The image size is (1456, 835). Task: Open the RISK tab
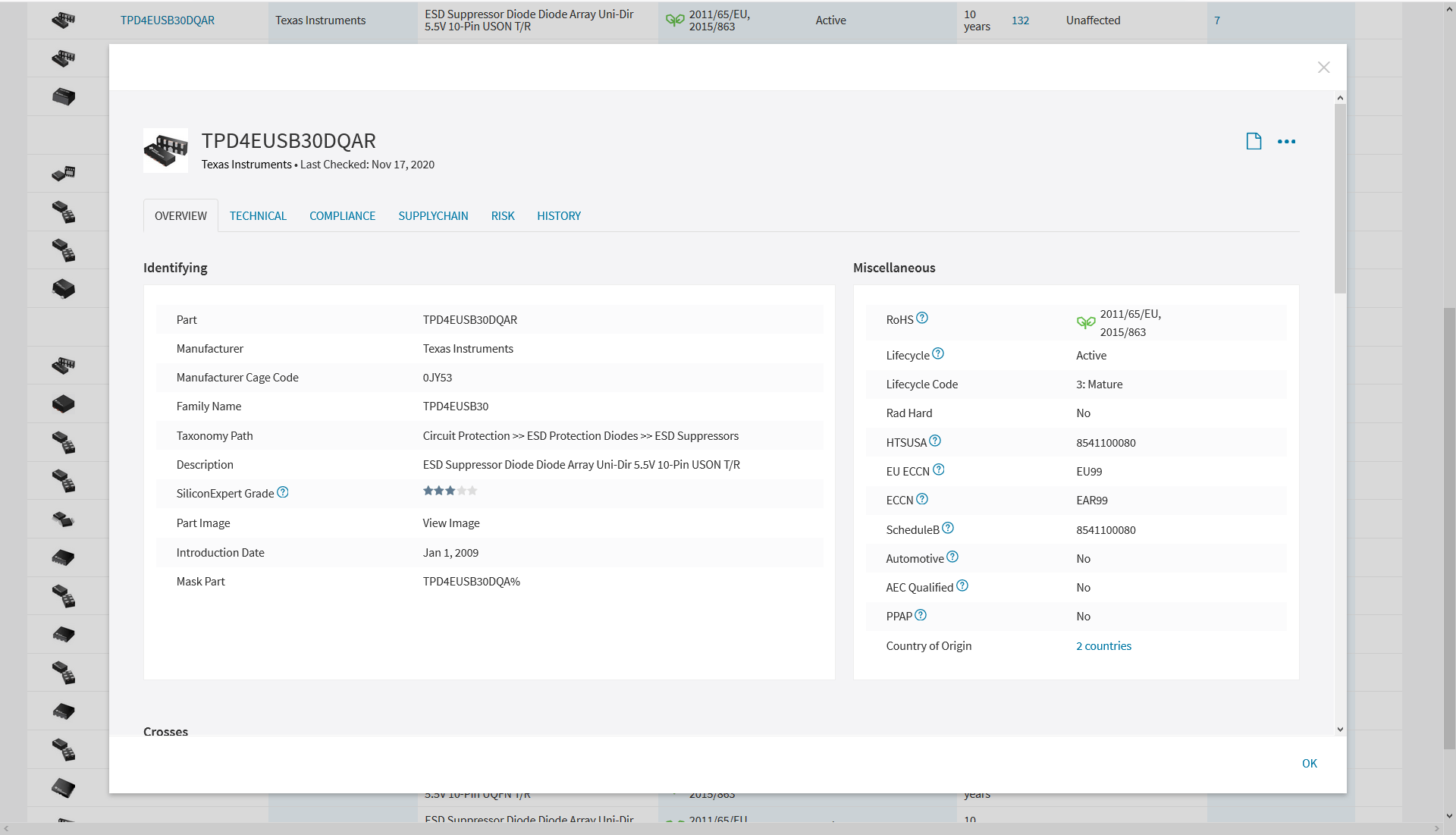[503, 215]
